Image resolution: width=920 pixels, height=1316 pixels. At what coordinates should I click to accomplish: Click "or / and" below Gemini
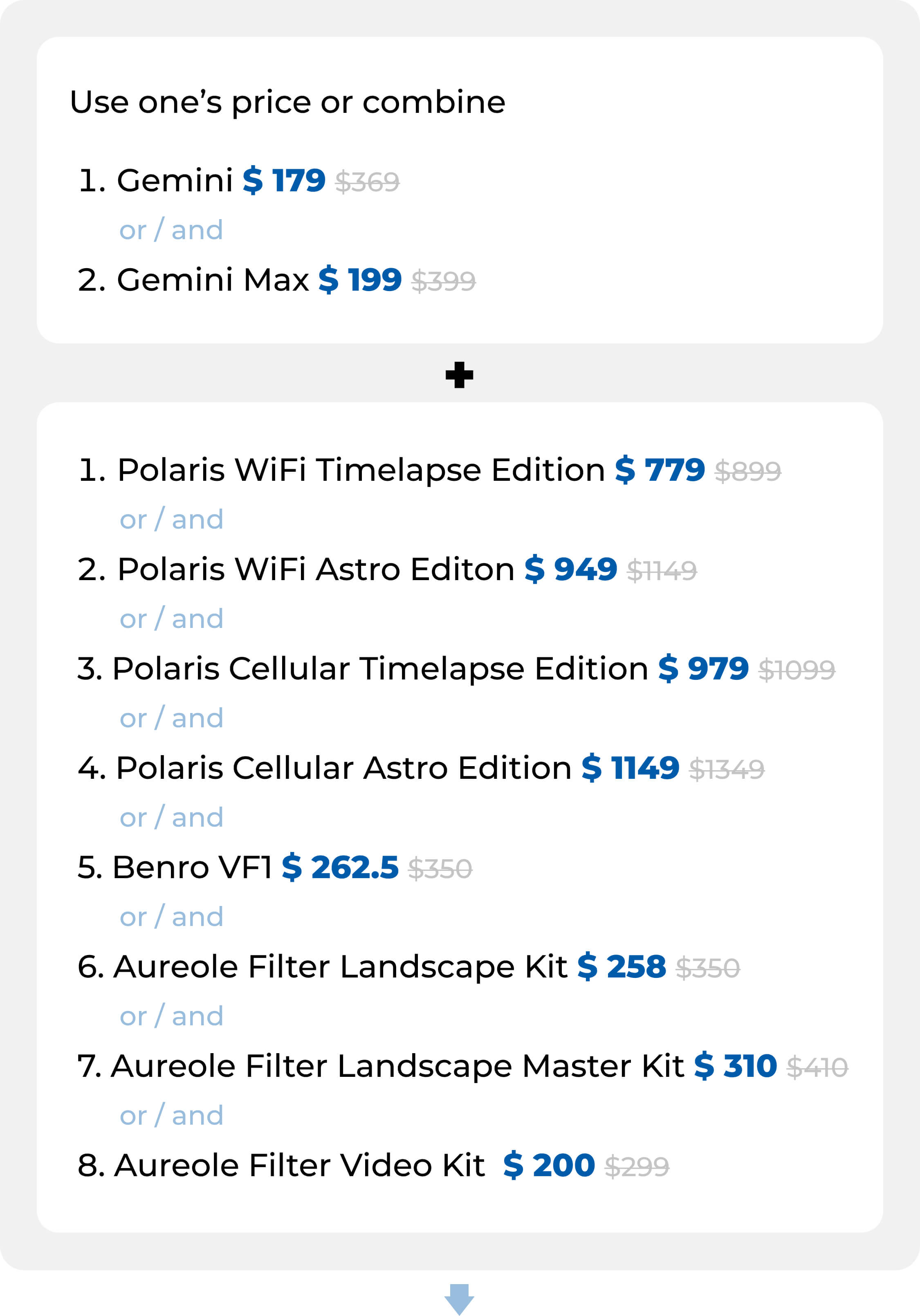[171, 231]
